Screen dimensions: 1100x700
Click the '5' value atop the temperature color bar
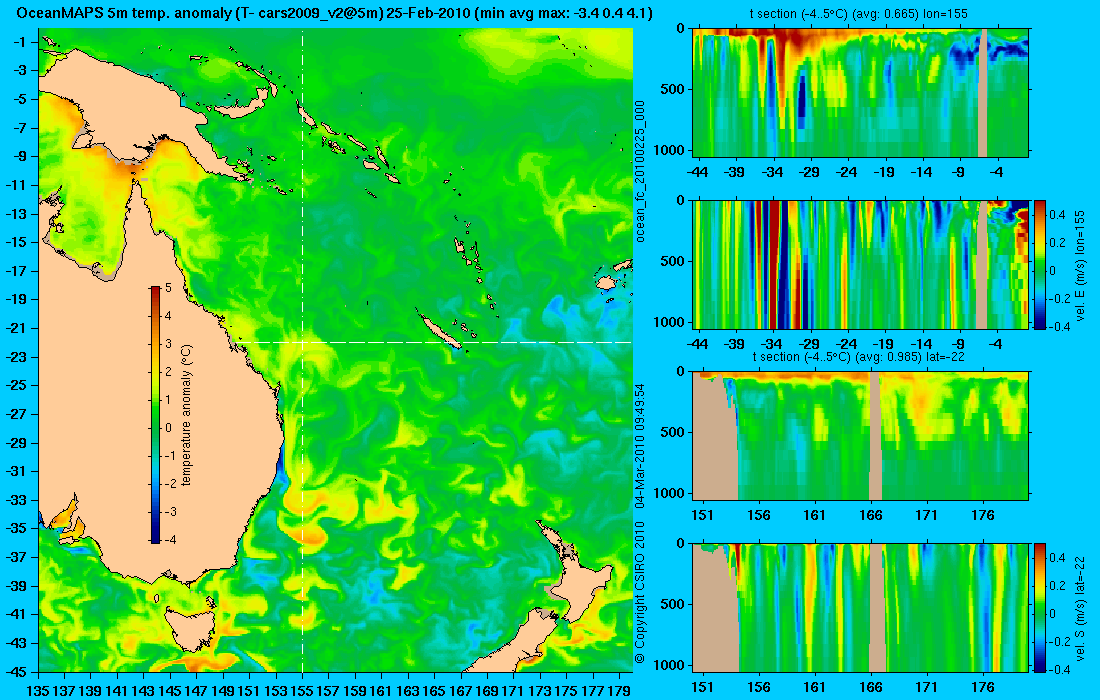pyautogui.click(x=168, y=288)
